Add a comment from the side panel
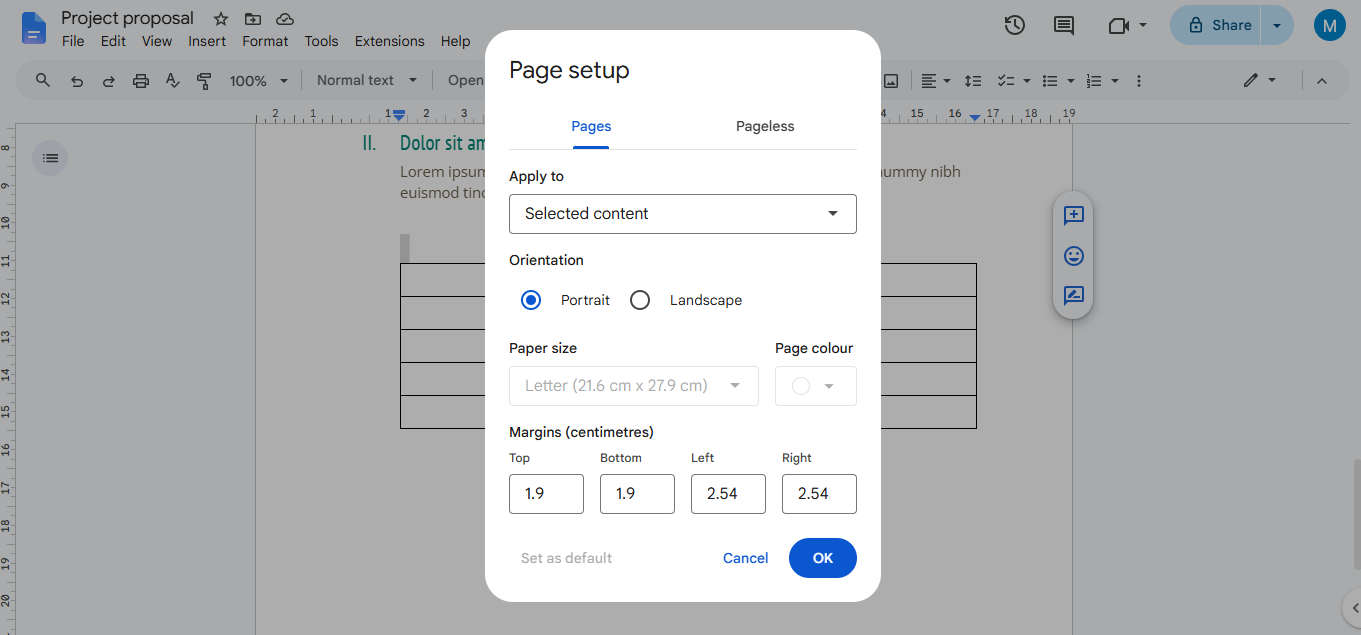Screen dimensions: 1361x635 click(1074, 215)
